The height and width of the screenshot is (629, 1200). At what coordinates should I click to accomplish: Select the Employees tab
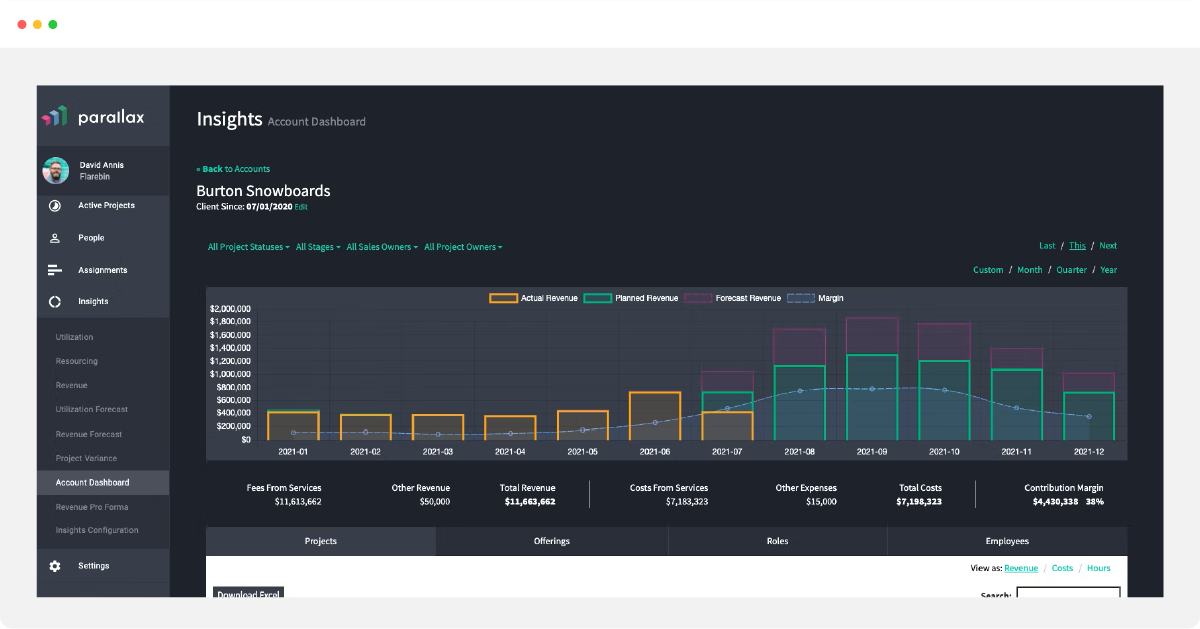1006,540
